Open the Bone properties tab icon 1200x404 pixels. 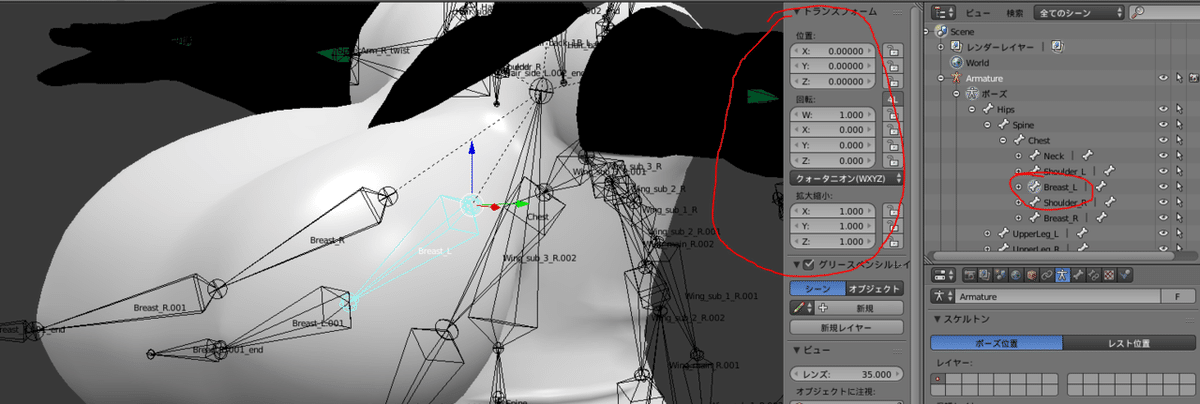point(1079,275)
